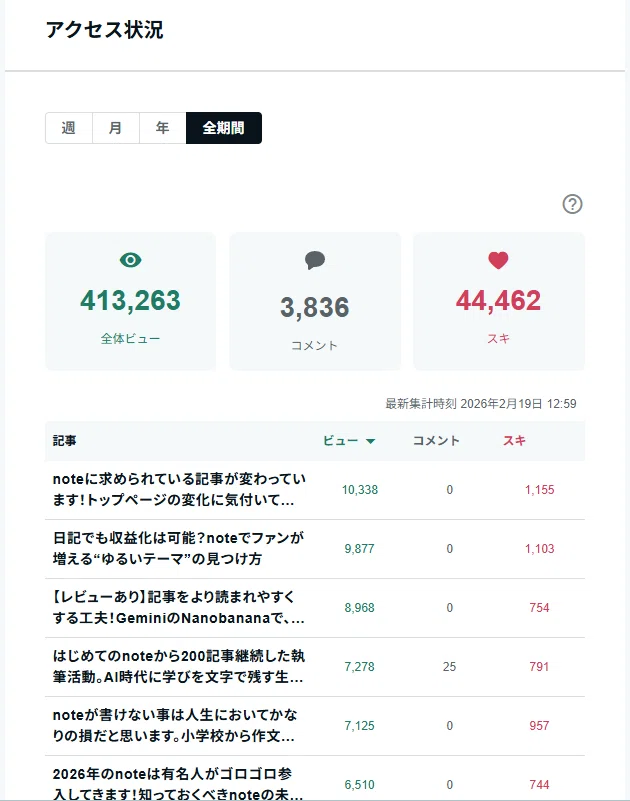Click the コメント label under 3,836
Viewport: 630px width, 801px height.
tap(315, 345)
